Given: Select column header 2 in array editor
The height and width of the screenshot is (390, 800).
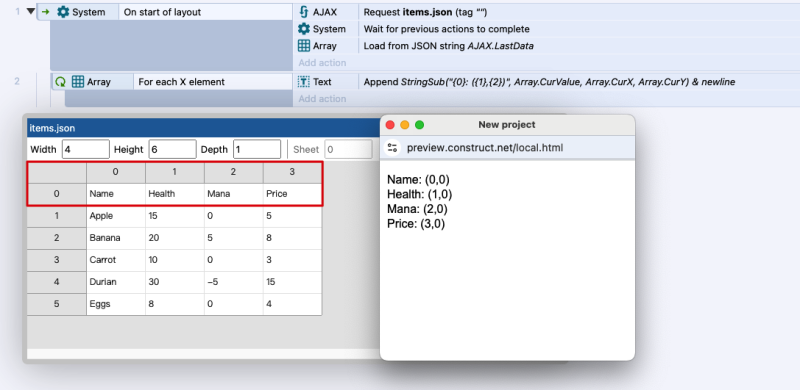Looking at the screenshot, I should coord(233,172).
